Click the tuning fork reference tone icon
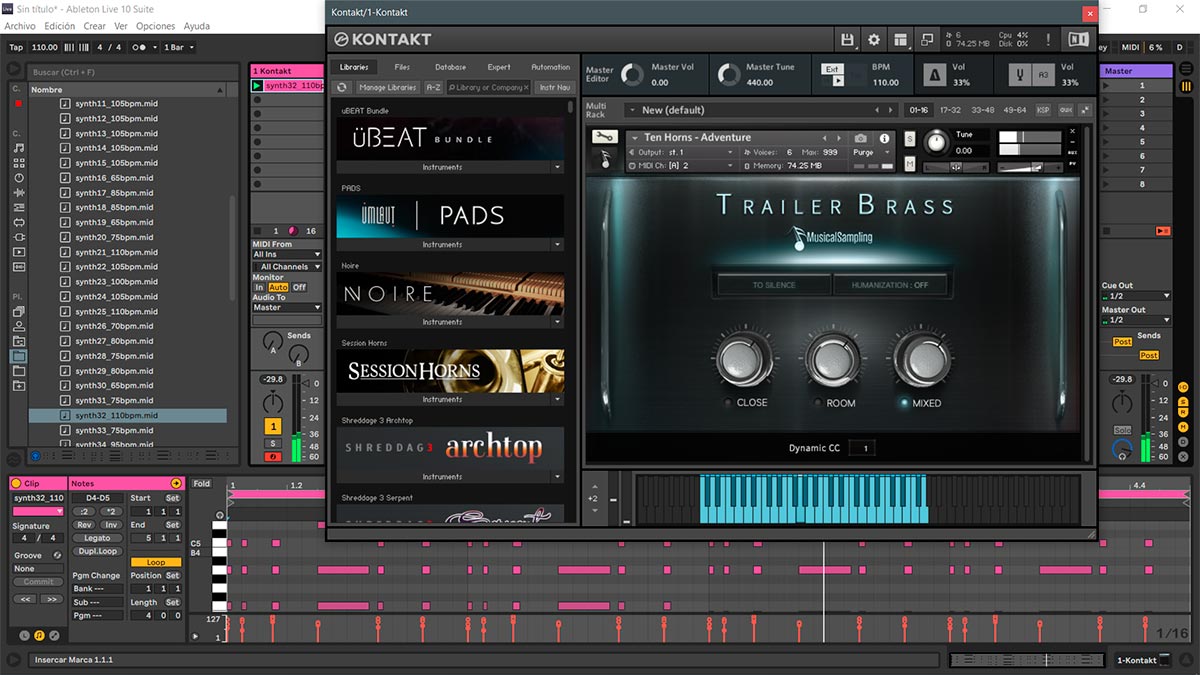The image size is (1200, 675). tap(1021, 75)
